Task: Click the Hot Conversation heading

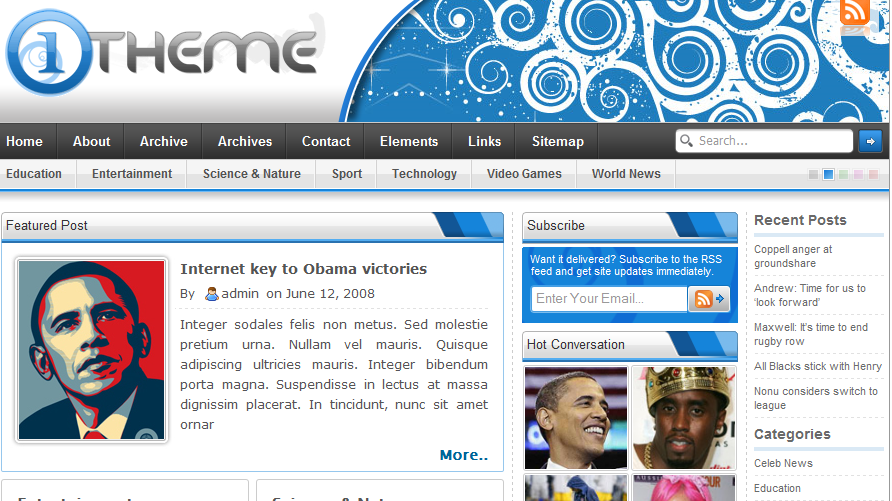Action: click(576, 345)
